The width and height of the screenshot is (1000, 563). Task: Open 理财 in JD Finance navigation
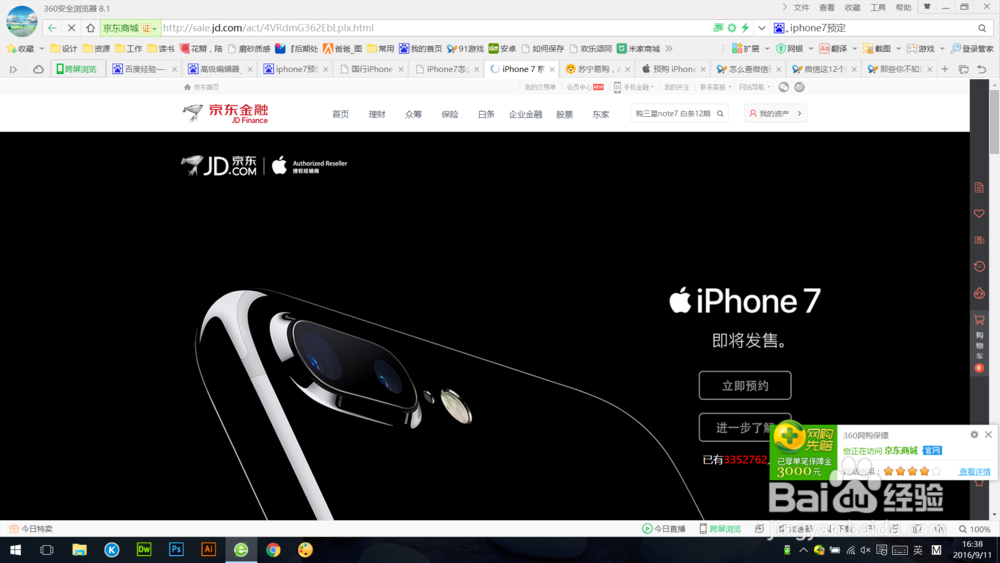pyautogui.click(x=377, y=114)
